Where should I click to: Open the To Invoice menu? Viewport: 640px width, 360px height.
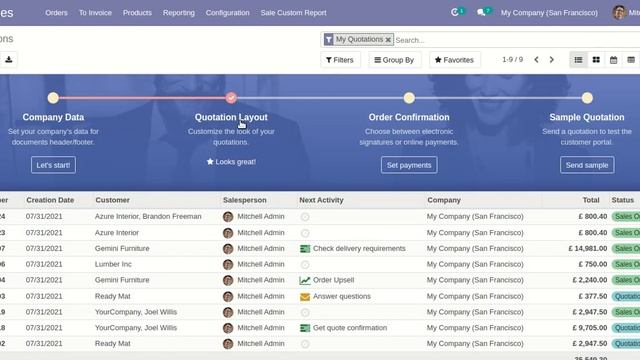(95, 13)
